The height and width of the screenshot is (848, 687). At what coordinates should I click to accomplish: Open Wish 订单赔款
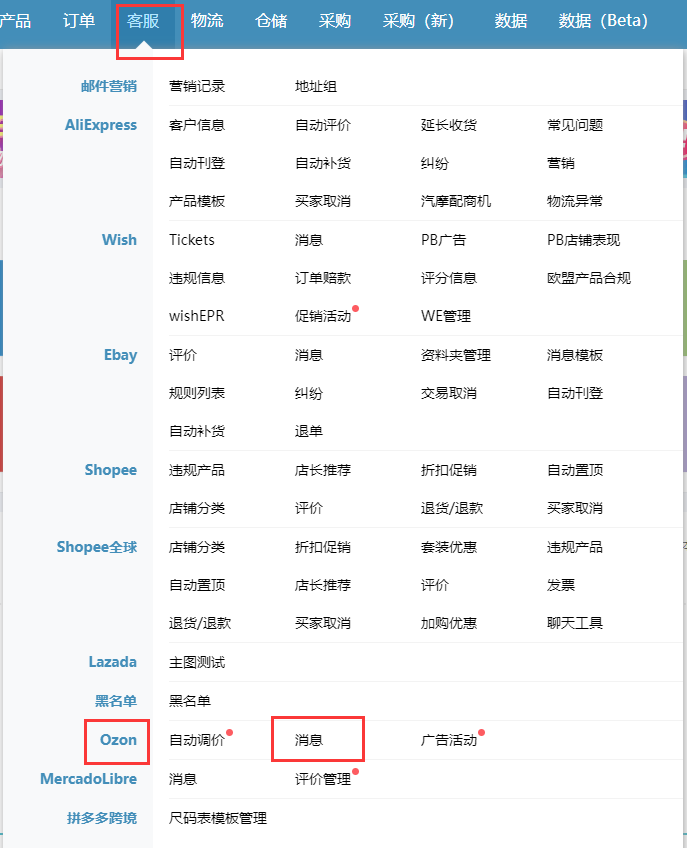[323, 278]
